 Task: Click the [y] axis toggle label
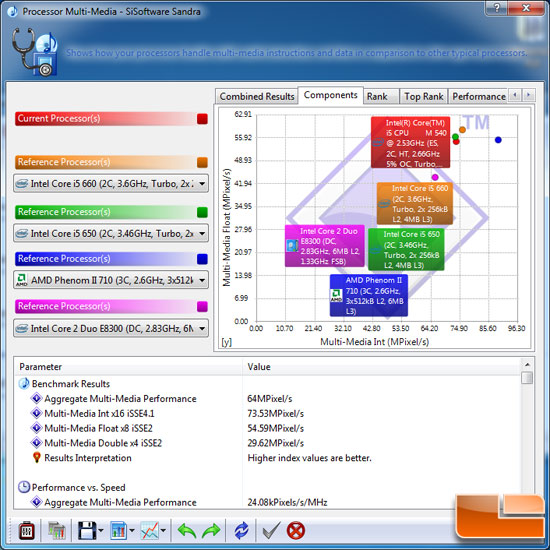[227, 342]
